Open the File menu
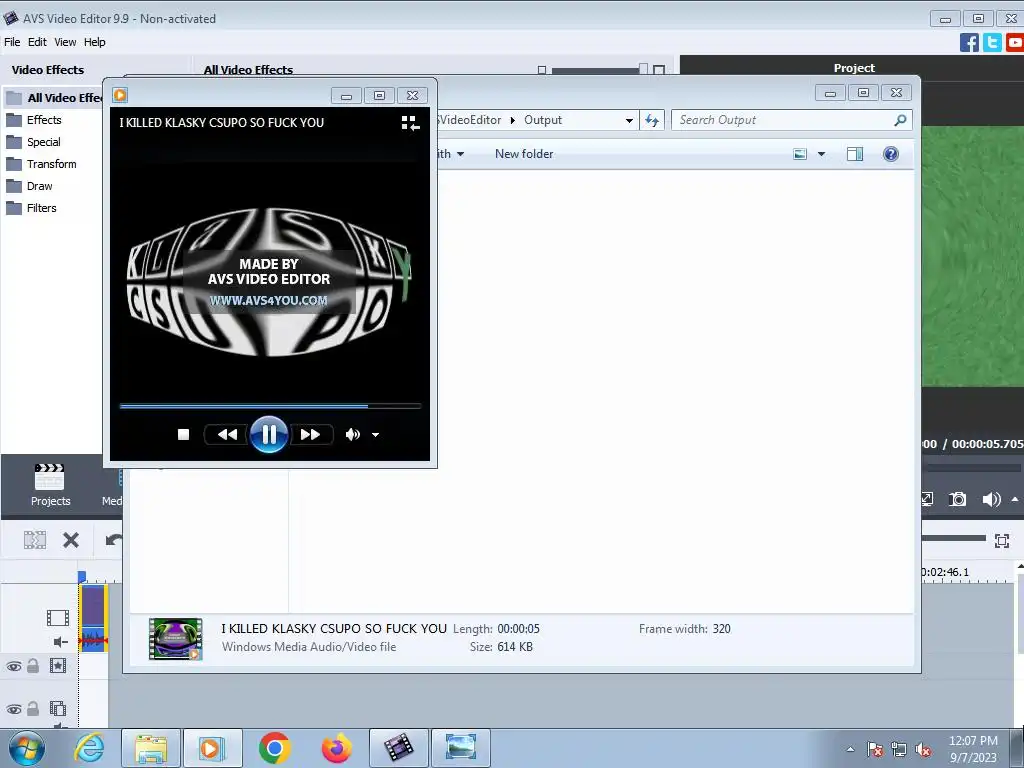 click(12, 42)
